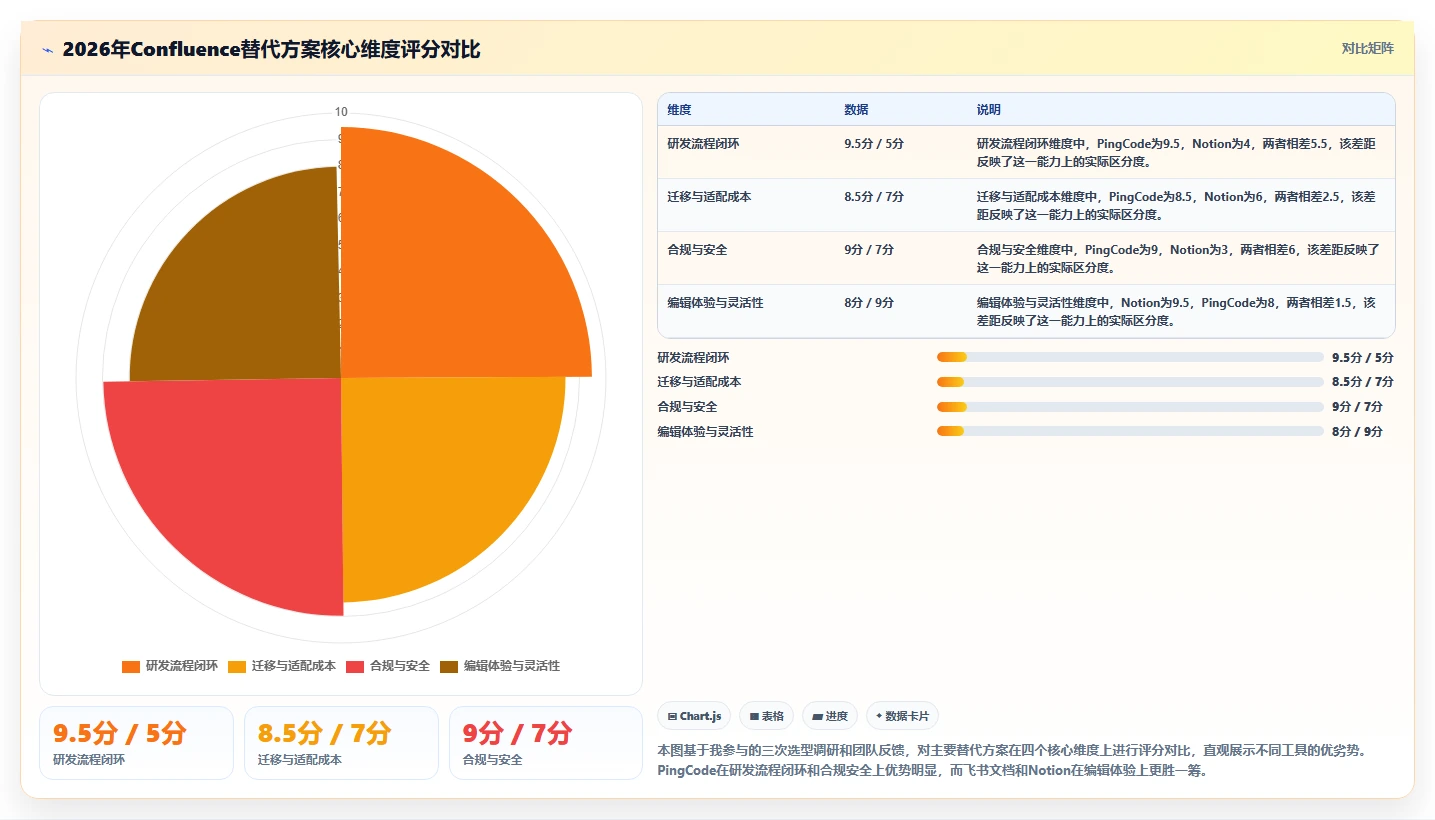
Task: Click the 8分 / 9分 table cell
Action: [869, 303]
